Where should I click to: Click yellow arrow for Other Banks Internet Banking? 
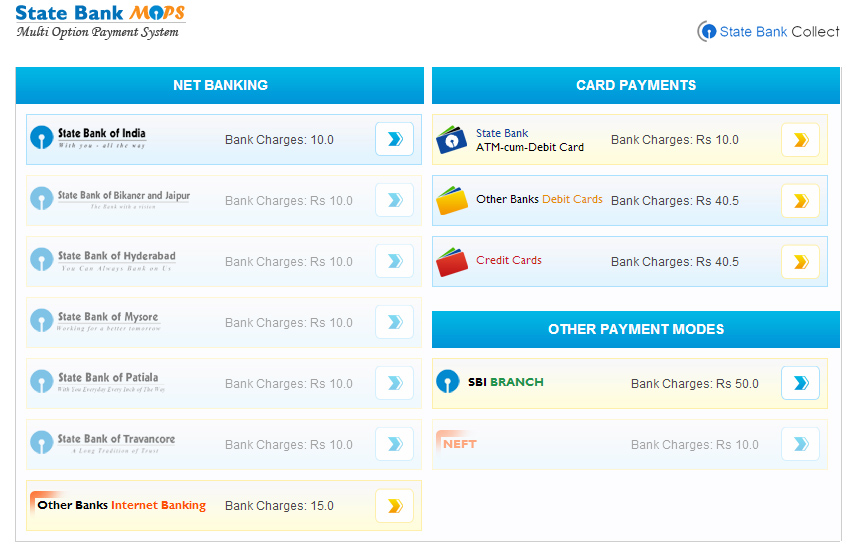(394, 506)
